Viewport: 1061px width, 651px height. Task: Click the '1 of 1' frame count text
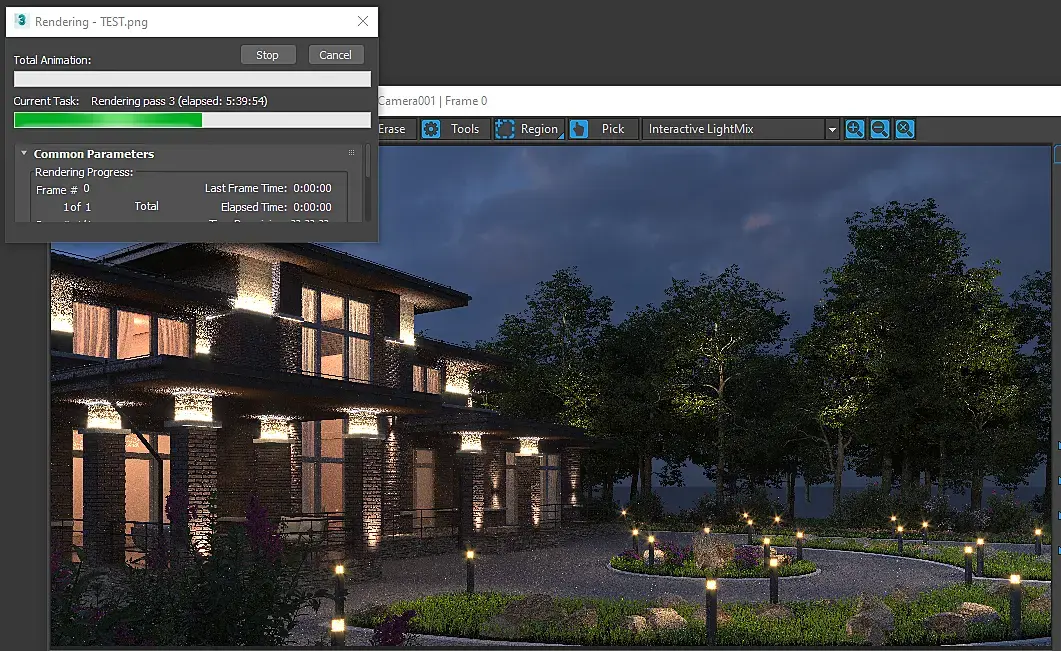77,207
